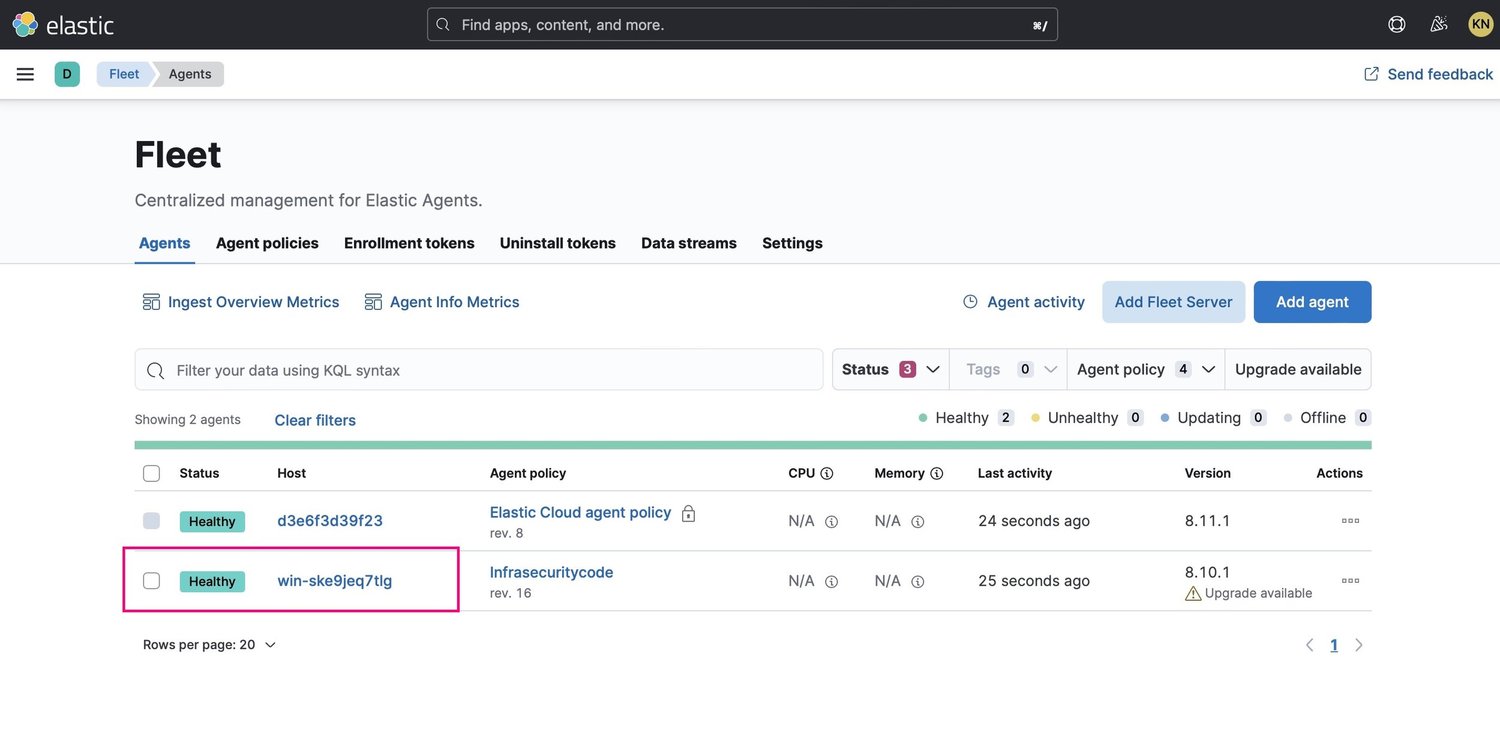
Task: Click the lock icon beside Elastic Cloud agent policy
Action: (687, 511)
